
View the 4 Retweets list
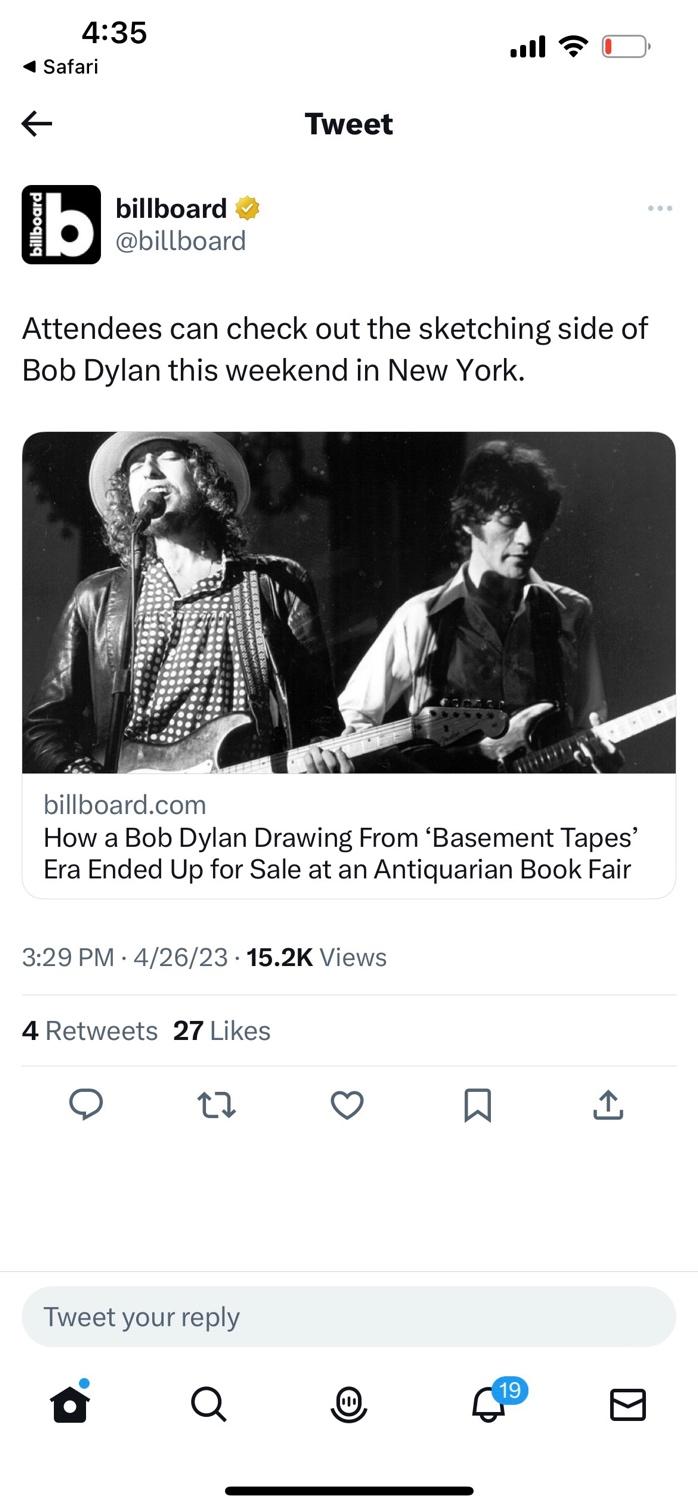[90, 1030]
